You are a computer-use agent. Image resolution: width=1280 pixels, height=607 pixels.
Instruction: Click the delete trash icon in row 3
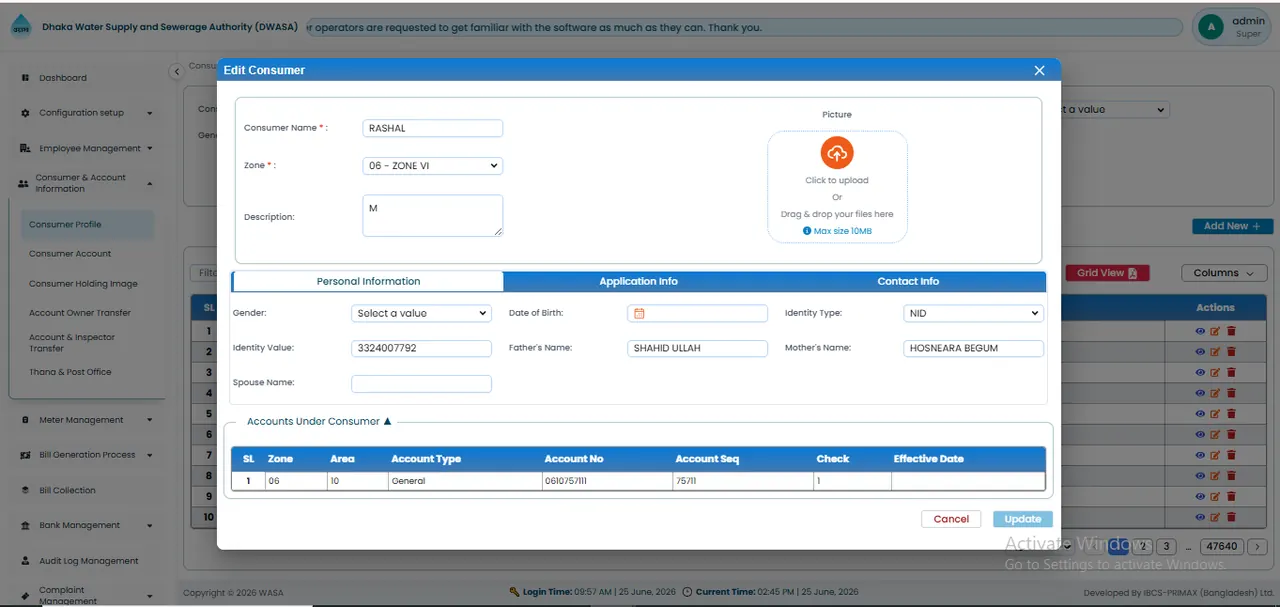tap(1231, 372)
